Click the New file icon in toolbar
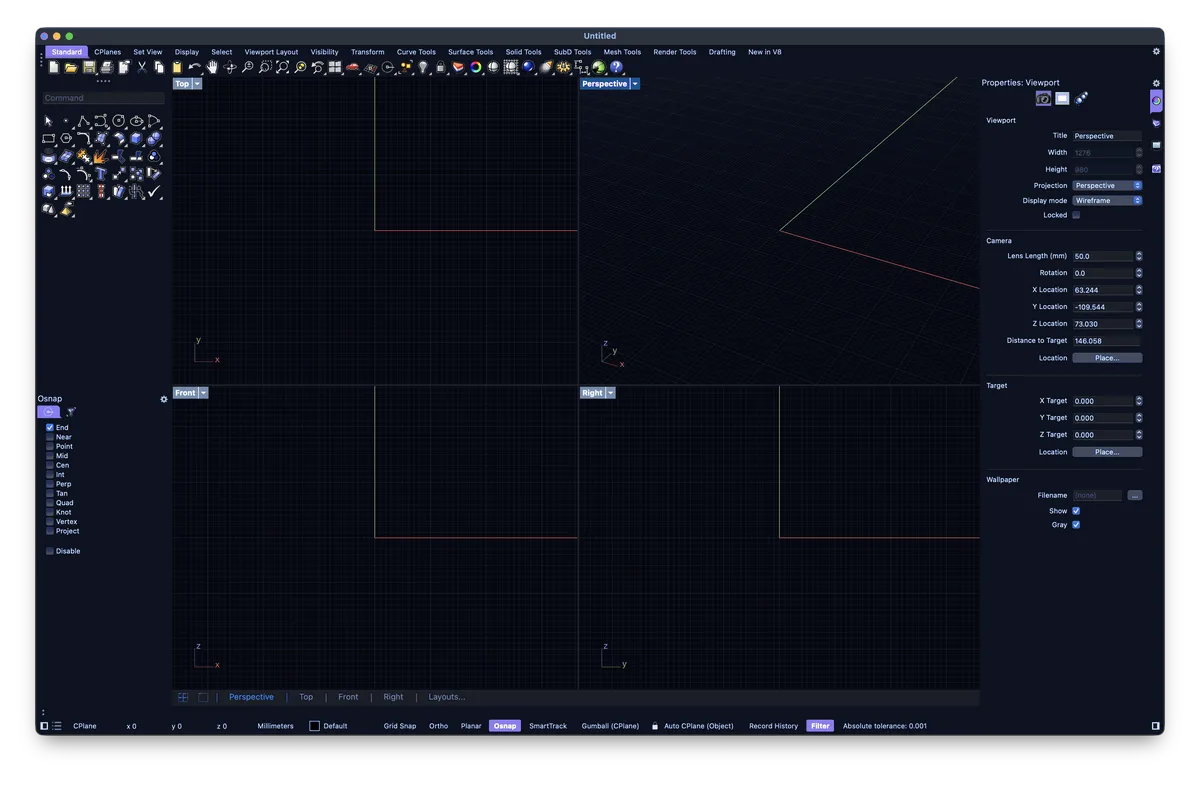This screenshot has width=1200, height=787. point(54,67)
